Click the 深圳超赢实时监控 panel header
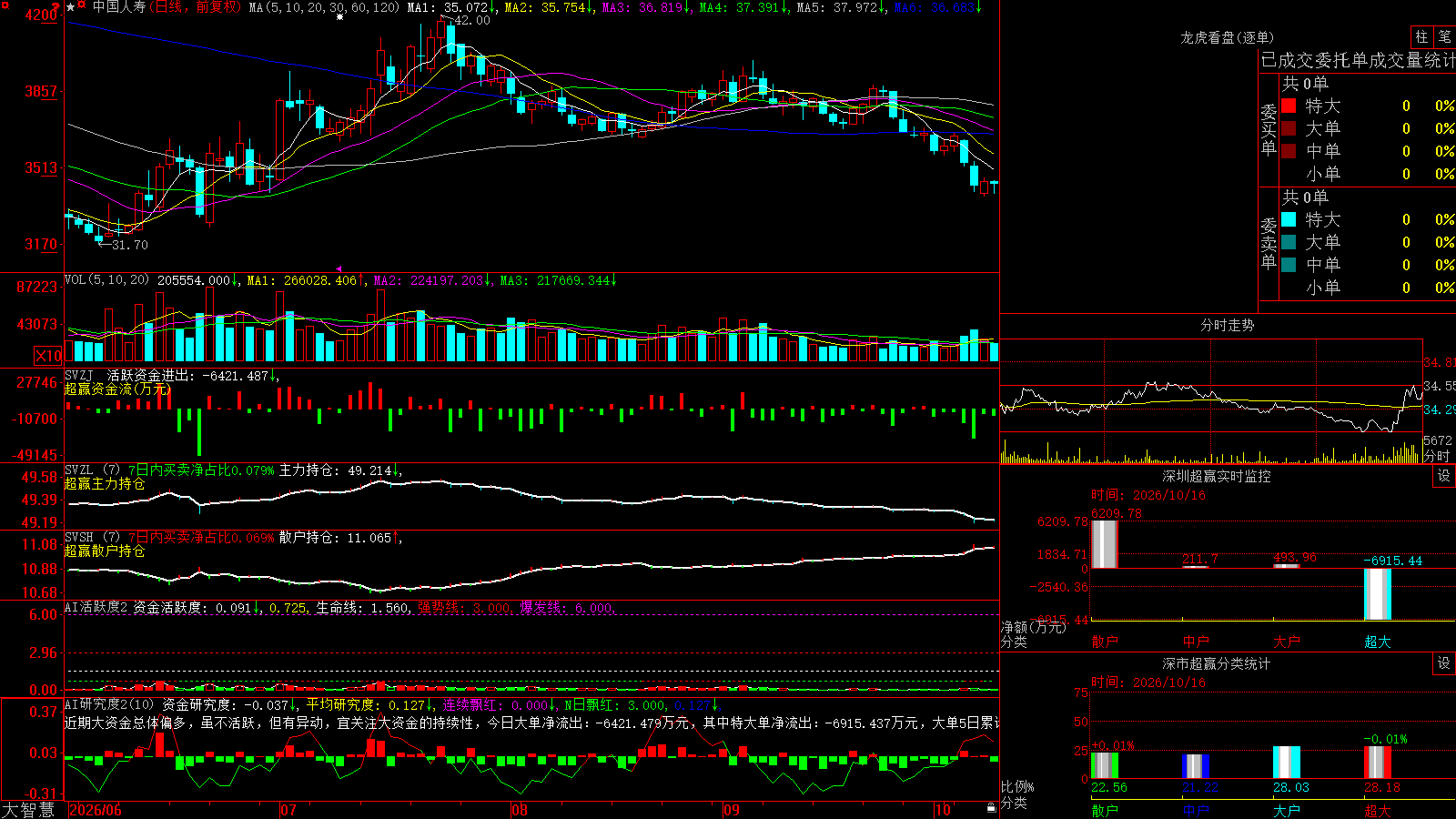Screen dimensions: 1456x819 [1217, 476]
